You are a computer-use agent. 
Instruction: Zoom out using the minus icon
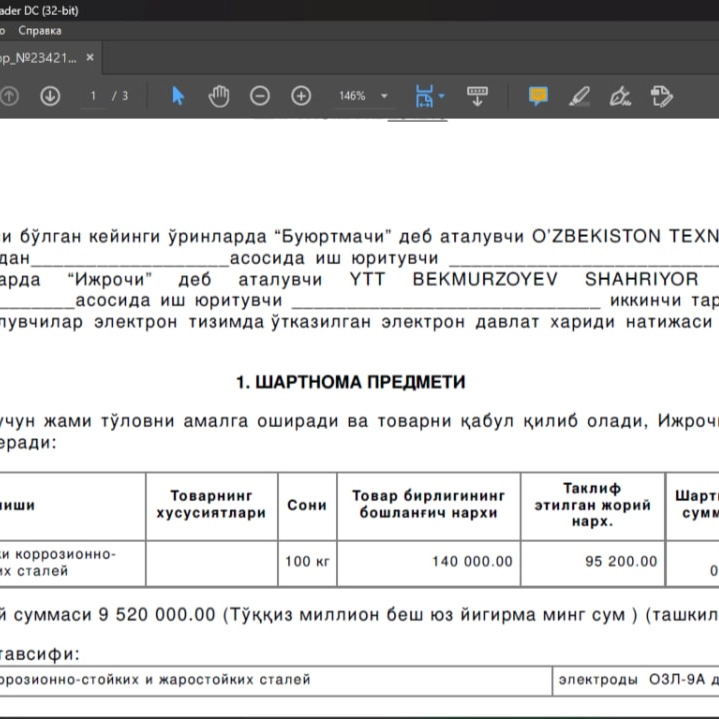(260, 96)
